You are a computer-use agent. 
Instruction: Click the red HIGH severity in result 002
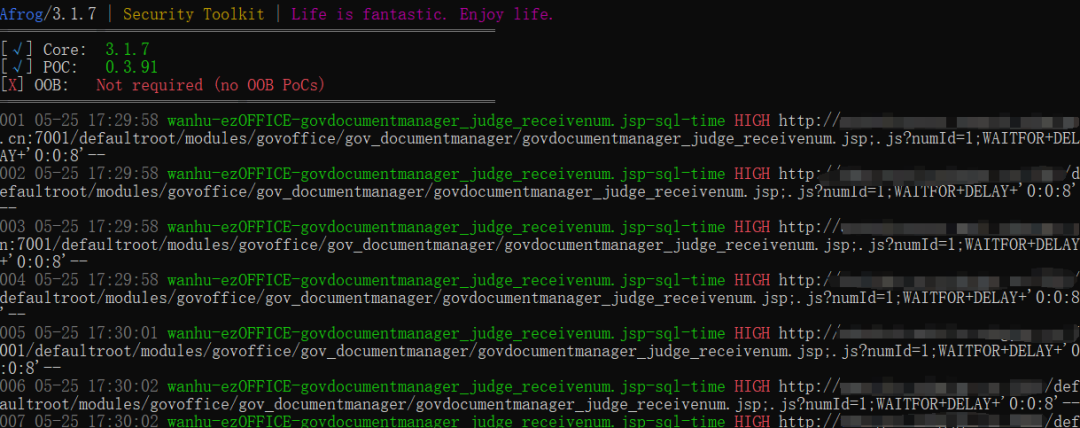click(752, 174)
